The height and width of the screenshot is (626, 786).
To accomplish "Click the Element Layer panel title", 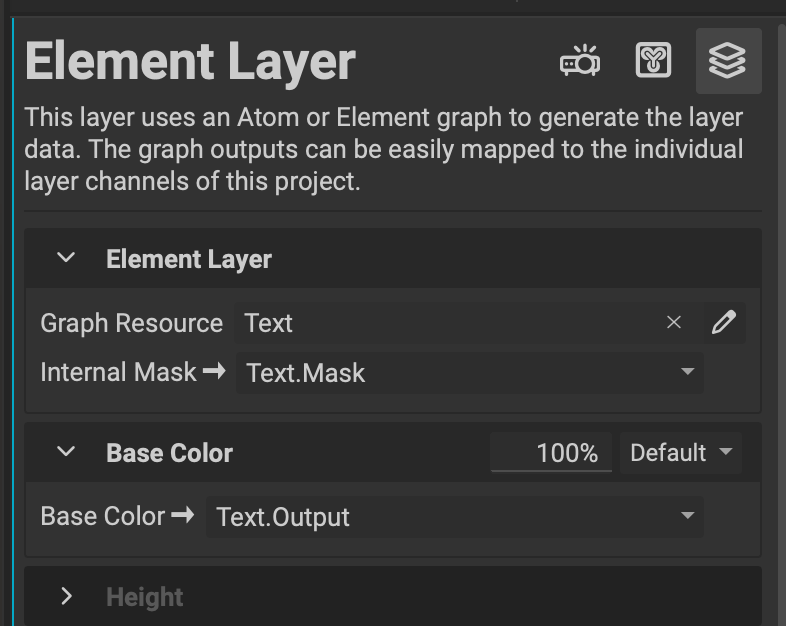I will [190, 62].
